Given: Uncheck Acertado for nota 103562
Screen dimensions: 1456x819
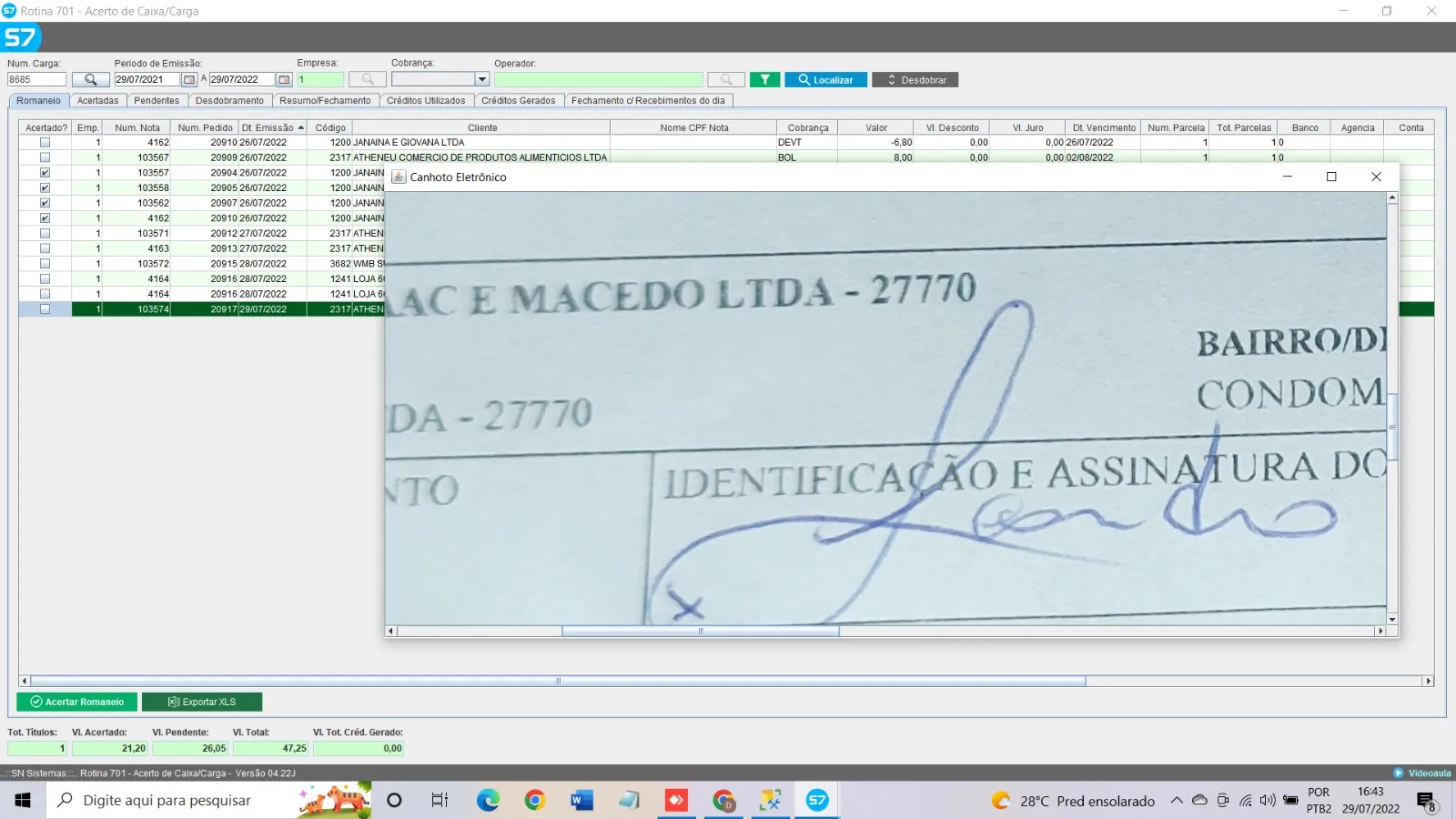Looking at the screenshot, I should click(x=44, y=203).
